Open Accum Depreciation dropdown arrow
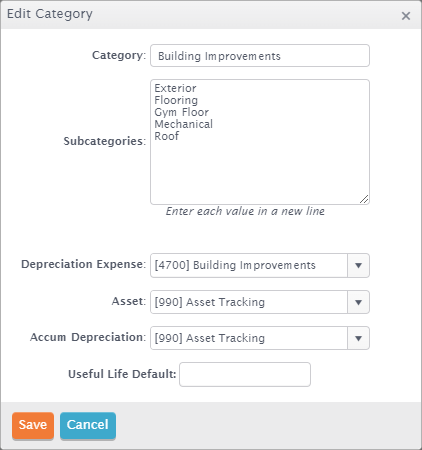Screen dimensions: 422x450 coord(358,338)
